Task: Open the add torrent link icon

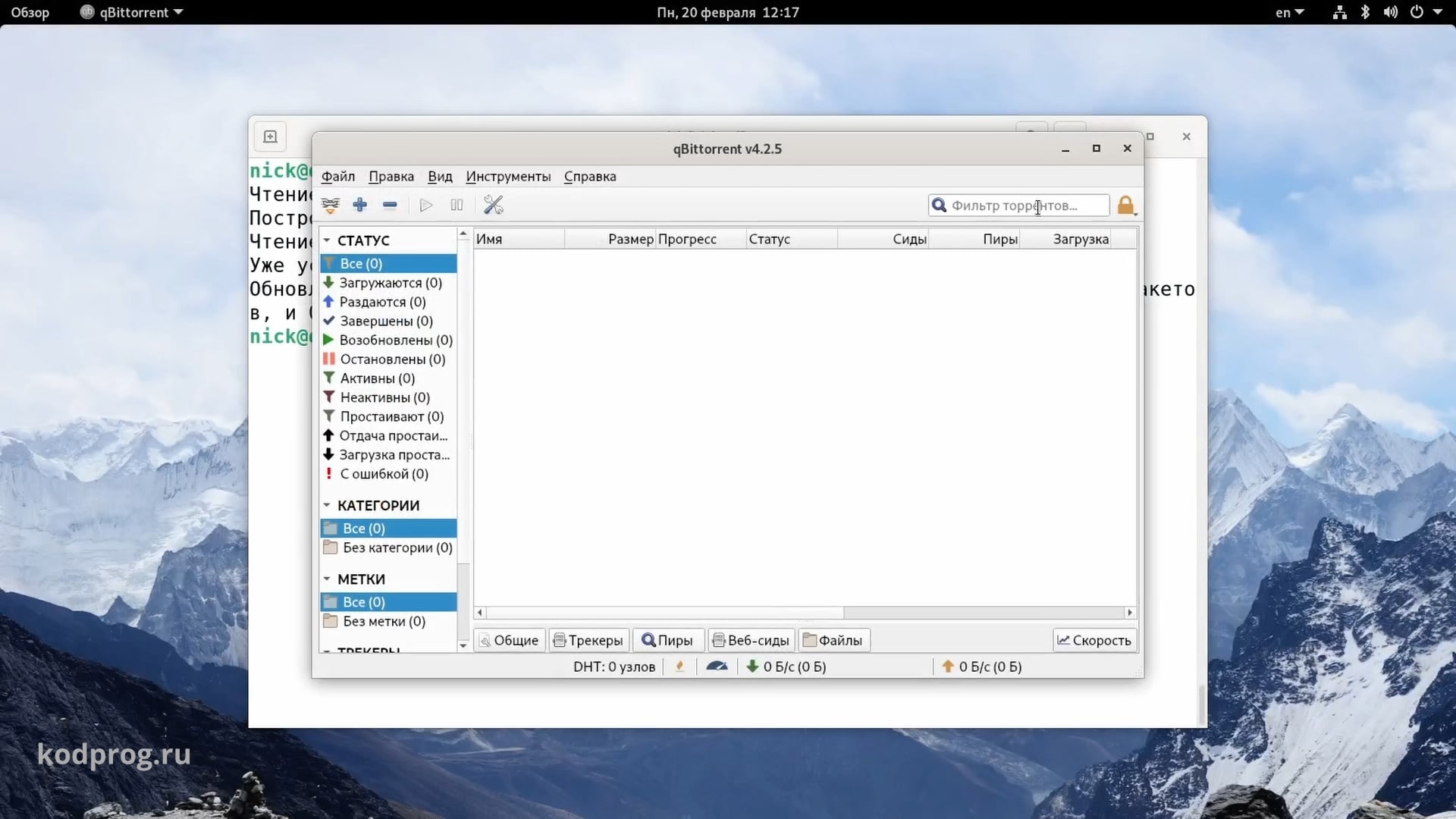Action: pos(331,206)
